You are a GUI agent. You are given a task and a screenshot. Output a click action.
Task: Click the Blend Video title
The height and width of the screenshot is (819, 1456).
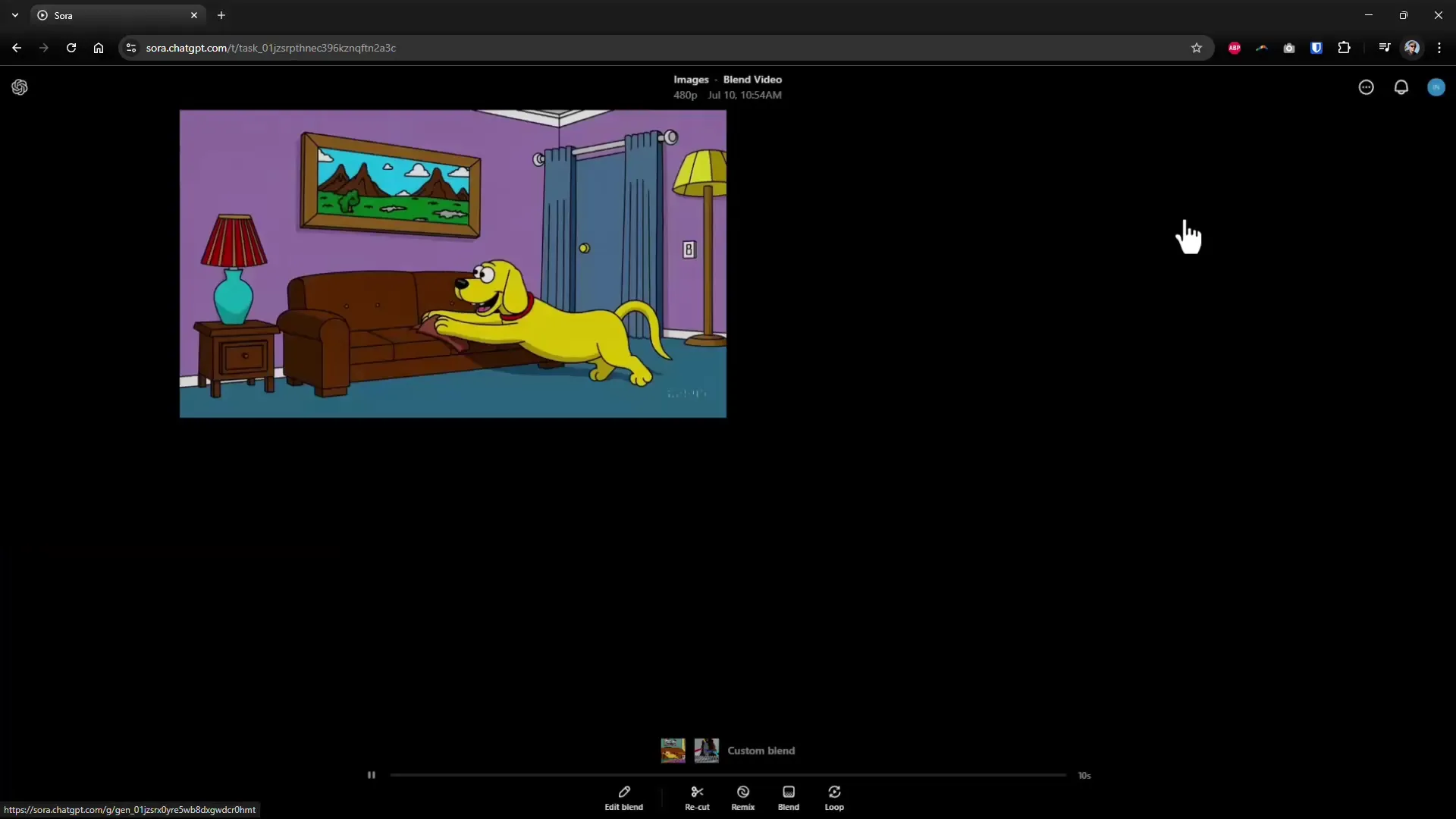coord(752,80)
